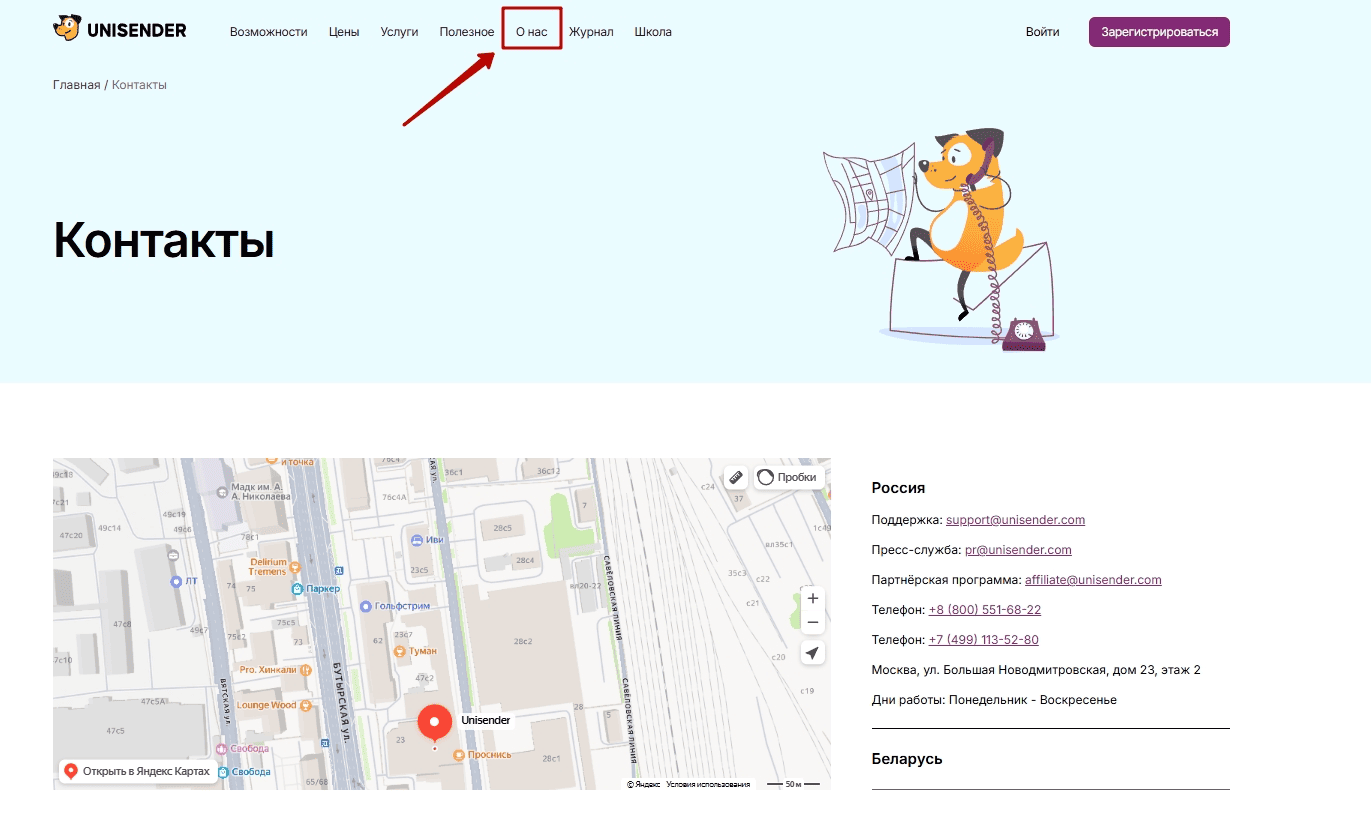Select the Иви place marker on map
This screenshot has width=1371, height=816.
pos(417,540)
